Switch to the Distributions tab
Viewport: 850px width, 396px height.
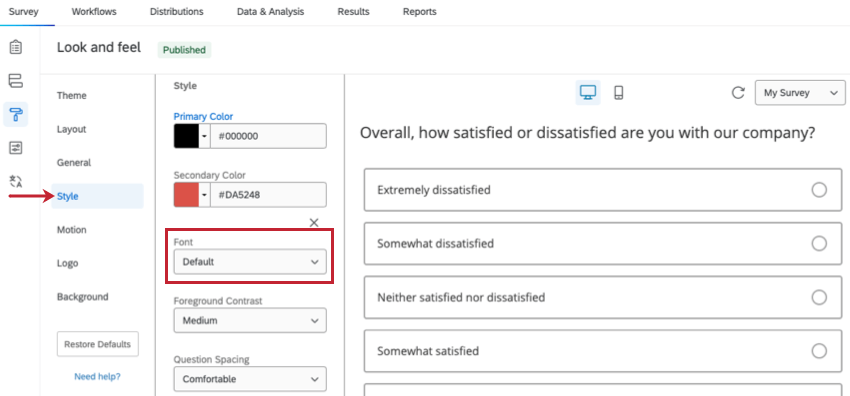(177, 11)
